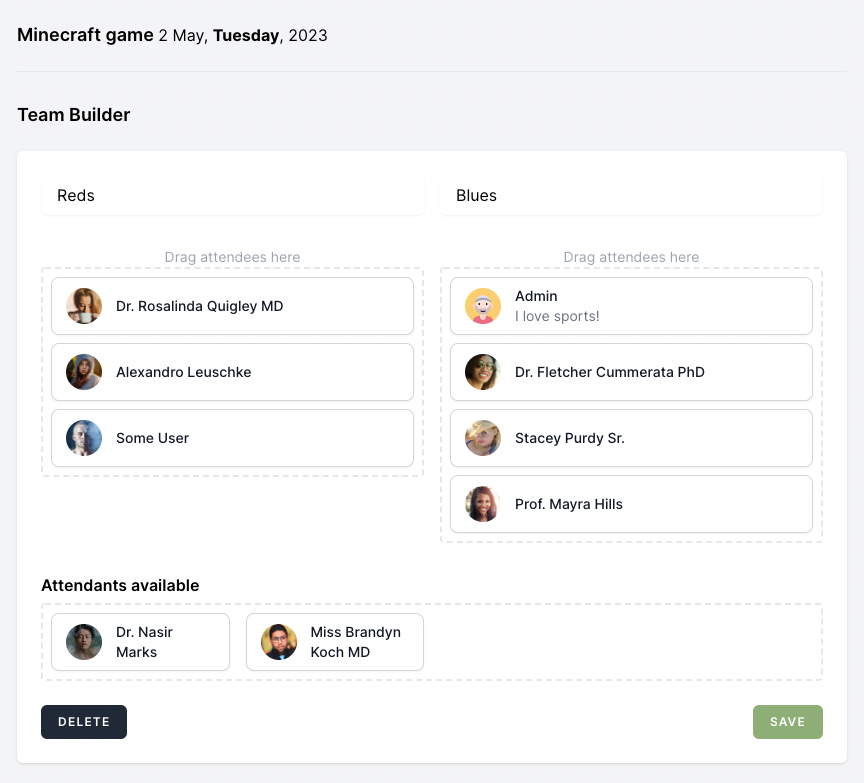The image size is (864, 783).
Task: Click the Admin cartoon avatar icon
Action: 483,306
